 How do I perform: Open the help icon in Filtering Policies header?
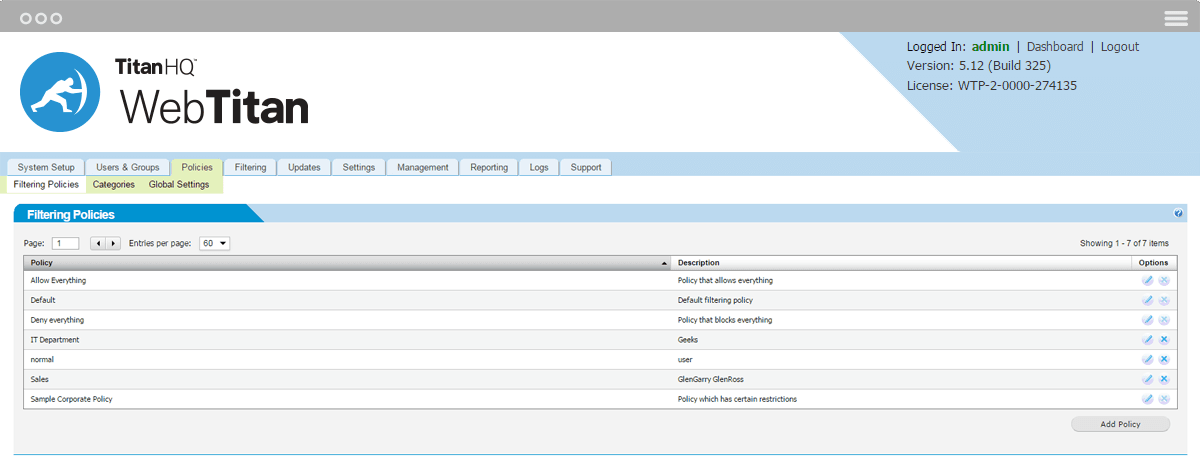tap(1178, 214)
